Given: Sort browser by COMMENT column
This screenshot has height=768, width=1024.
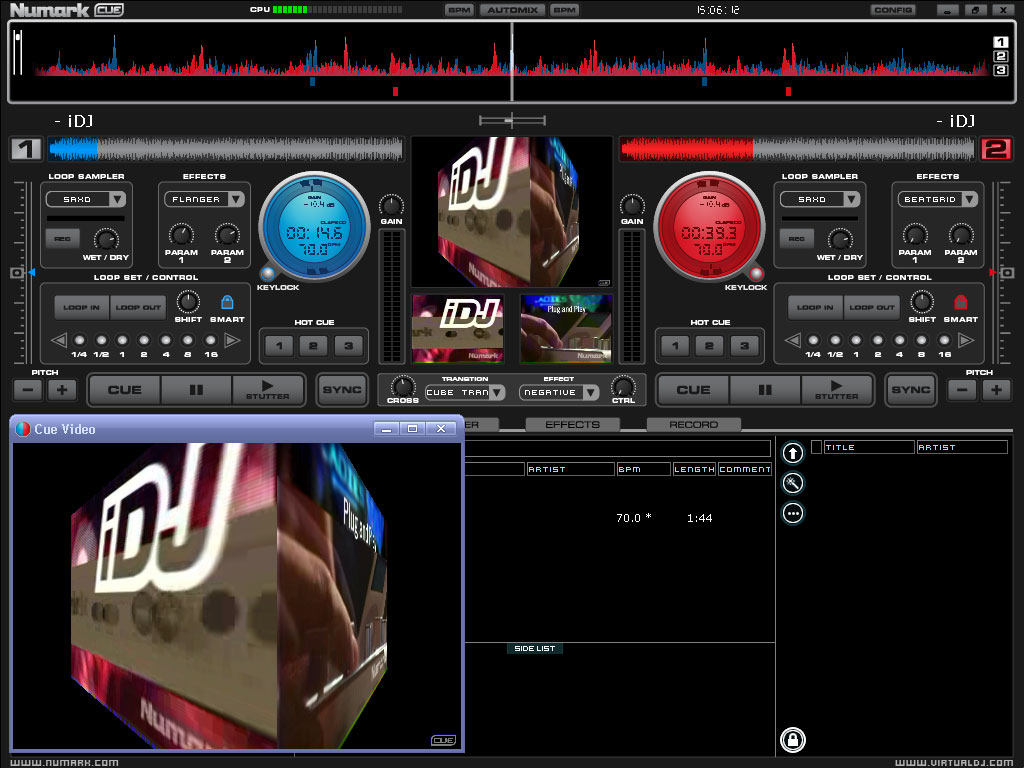Looking at the screenshot, I should point(744,469).
